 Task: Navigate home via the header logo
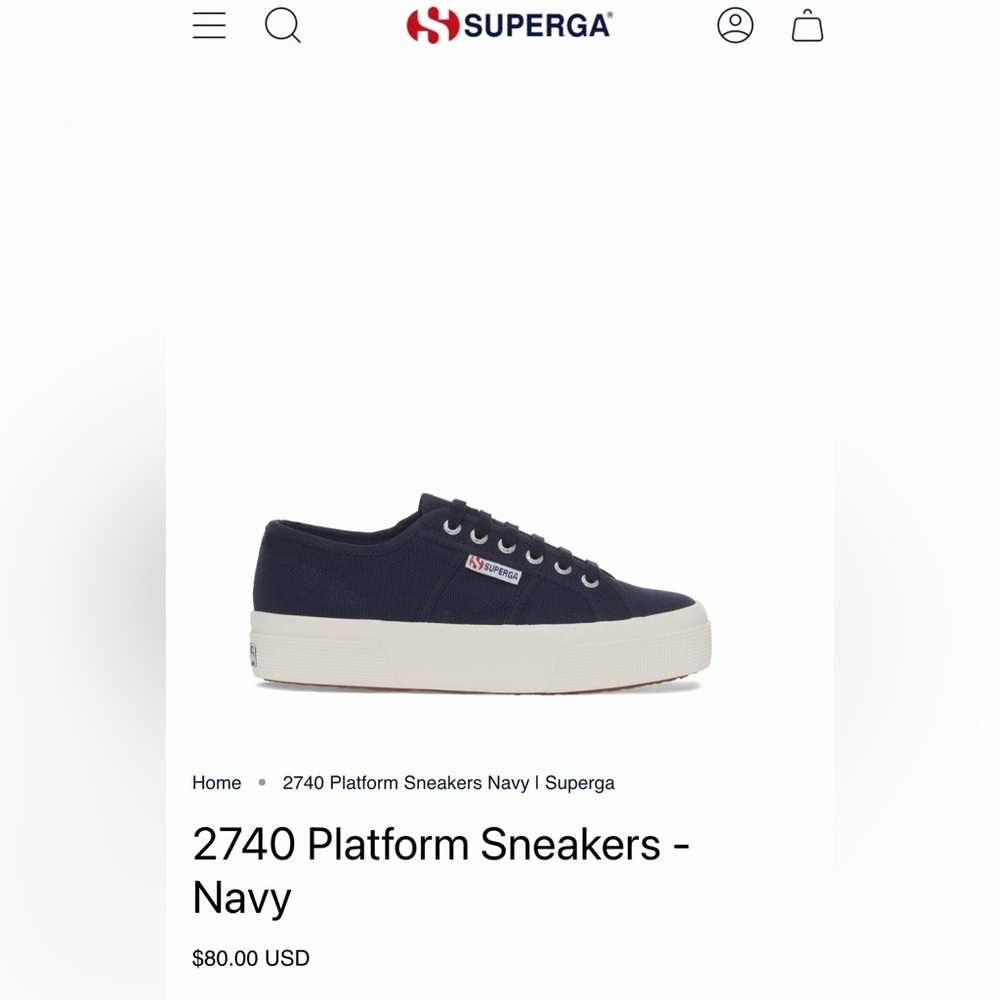[512, 25]
